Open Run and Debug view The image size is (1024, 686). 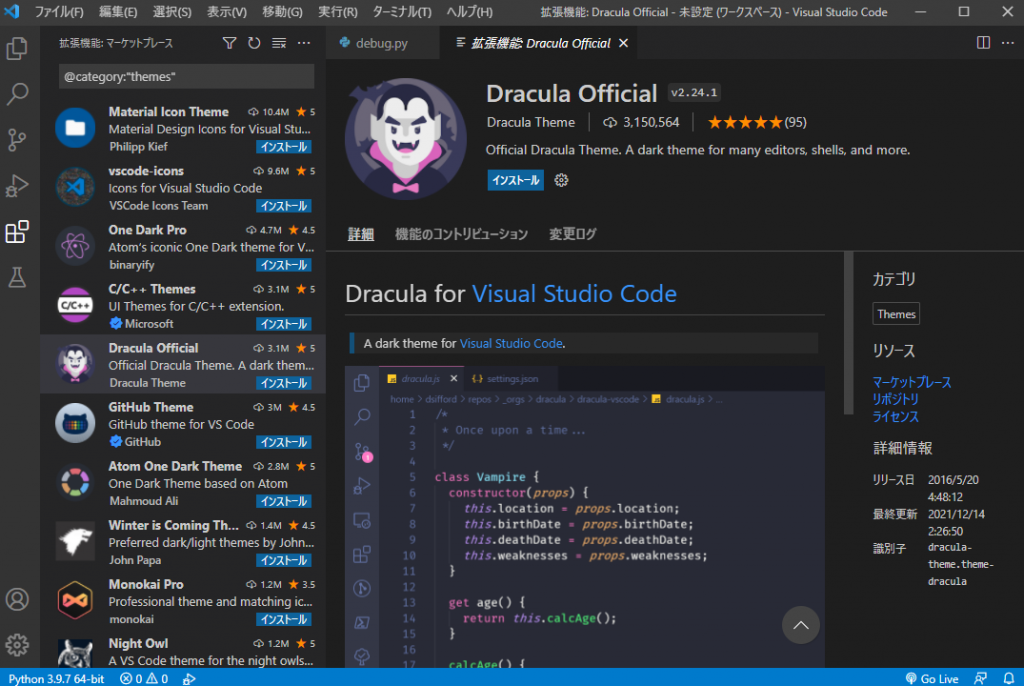click(x=17, y=186)
